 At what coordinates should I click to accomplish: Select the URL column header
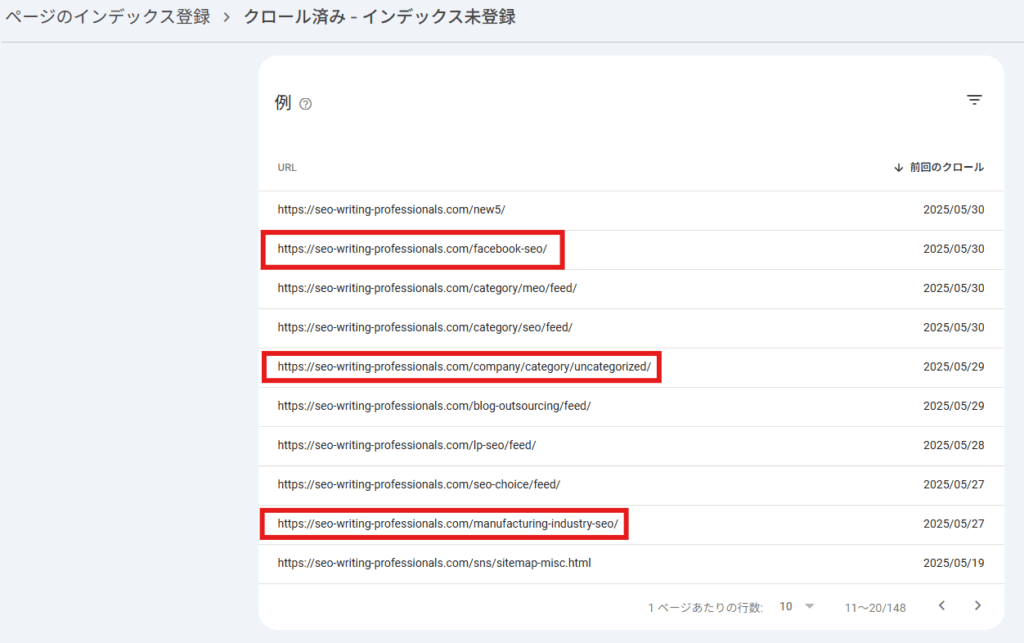coord(287,167)
